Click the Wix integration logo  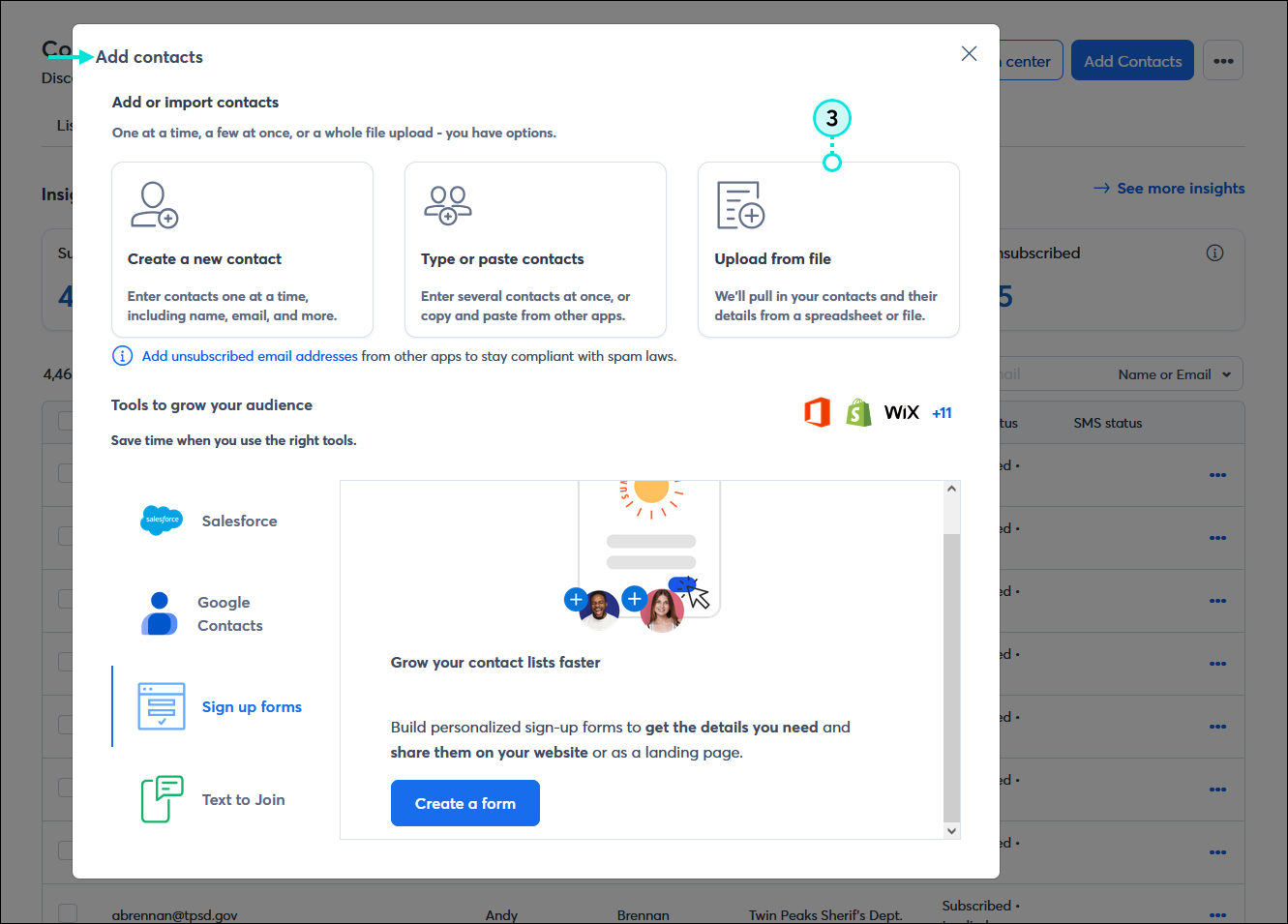pyautogui.click(x=902, y=413)
